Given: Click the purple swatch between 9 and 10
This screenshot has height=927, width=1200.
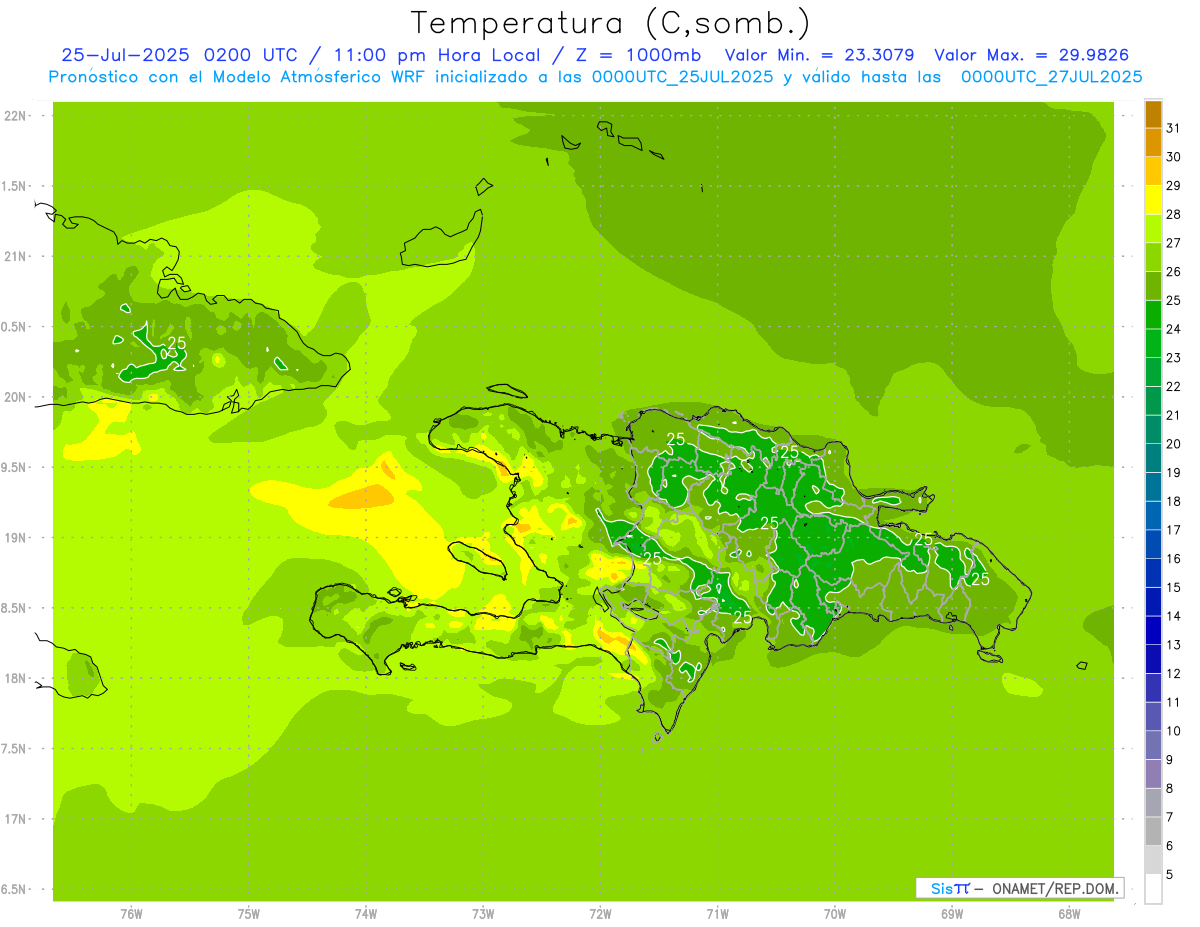Looking at the screenshot, I should click(x=1153, y=745).
